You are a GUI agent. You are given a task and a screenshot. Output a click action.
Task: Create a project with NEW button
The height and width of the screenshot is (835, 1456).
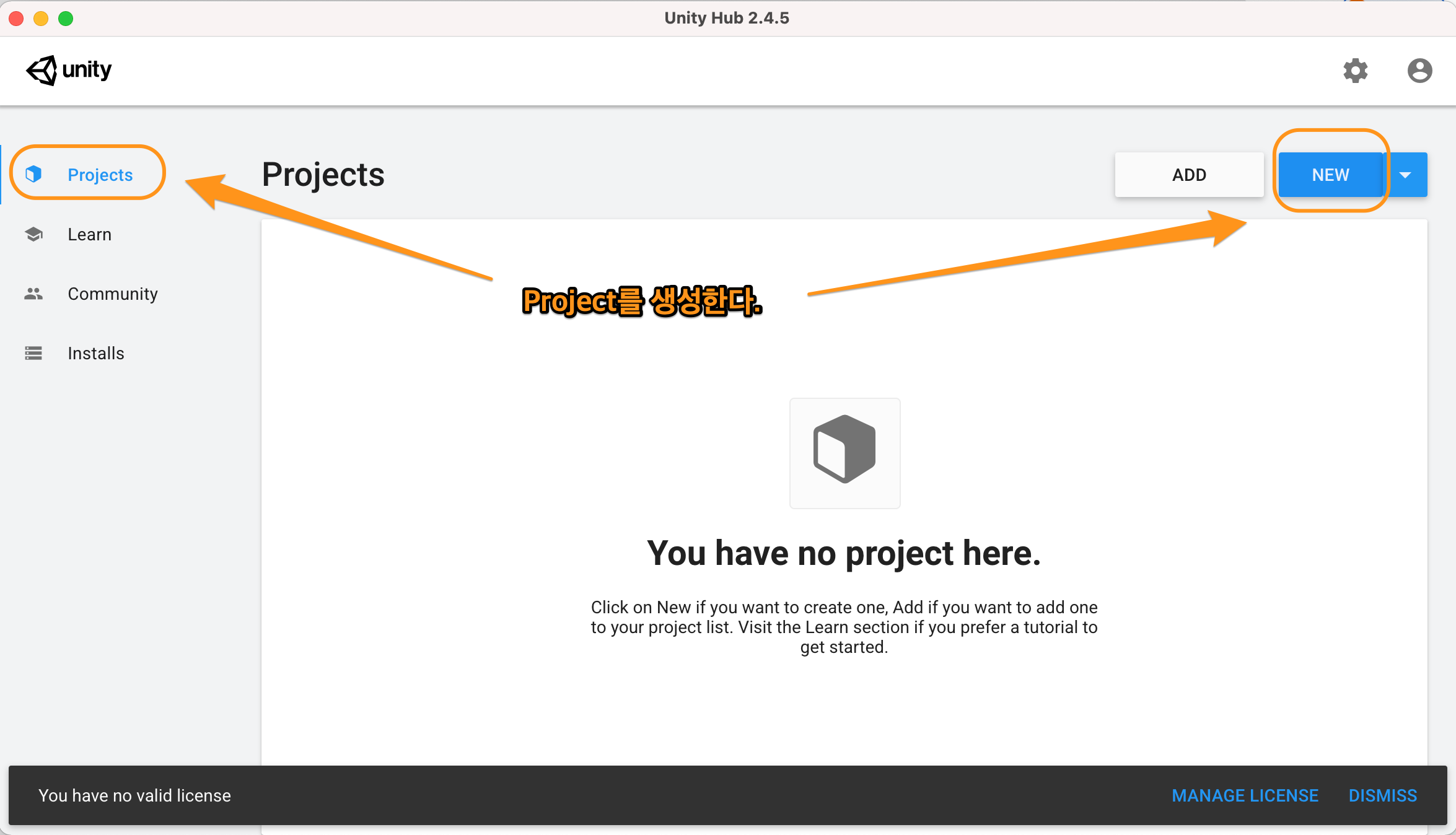click(1330, 175)
